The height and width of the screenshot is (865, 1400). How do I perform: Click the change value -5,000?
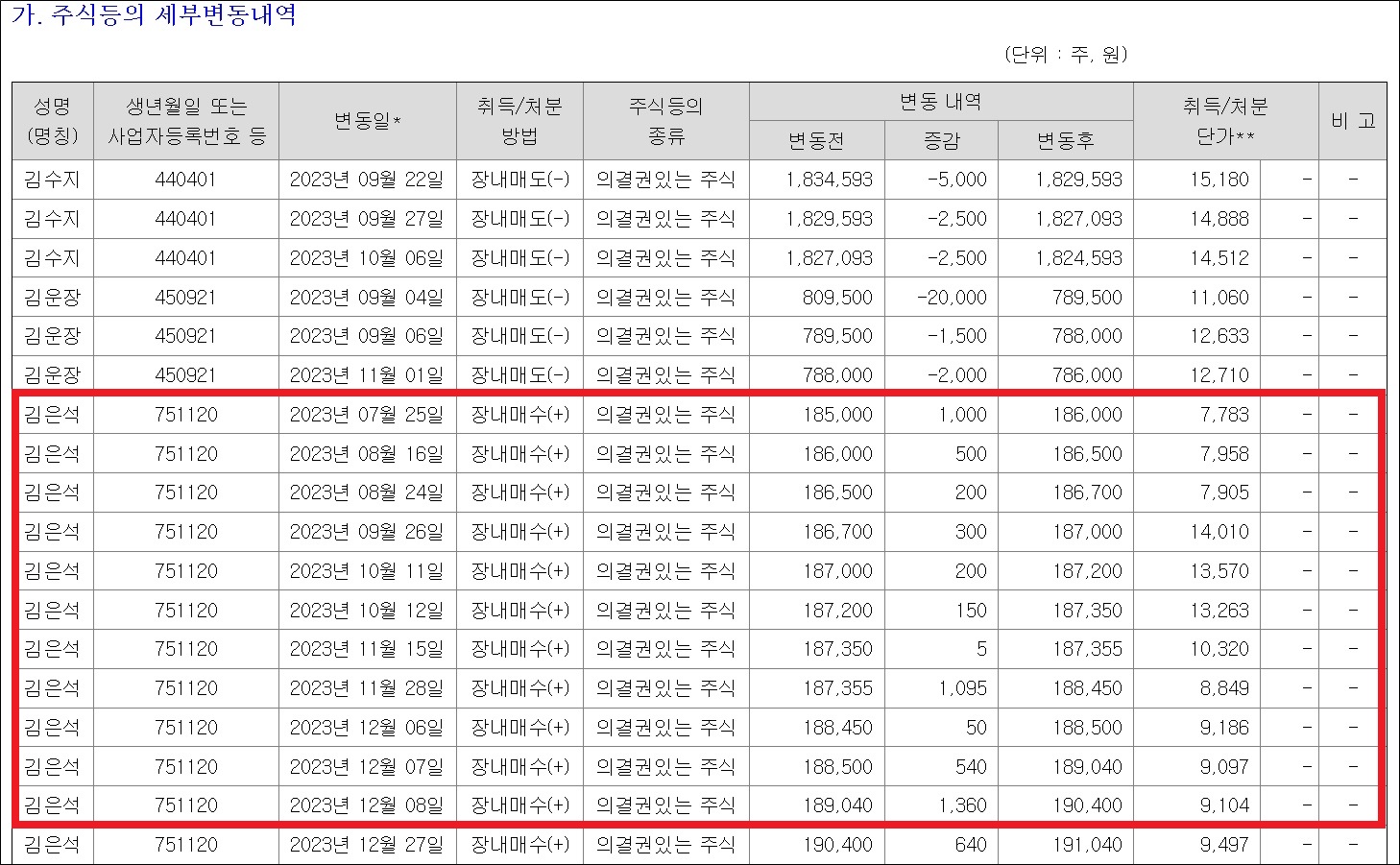click(x=956, y=180)
